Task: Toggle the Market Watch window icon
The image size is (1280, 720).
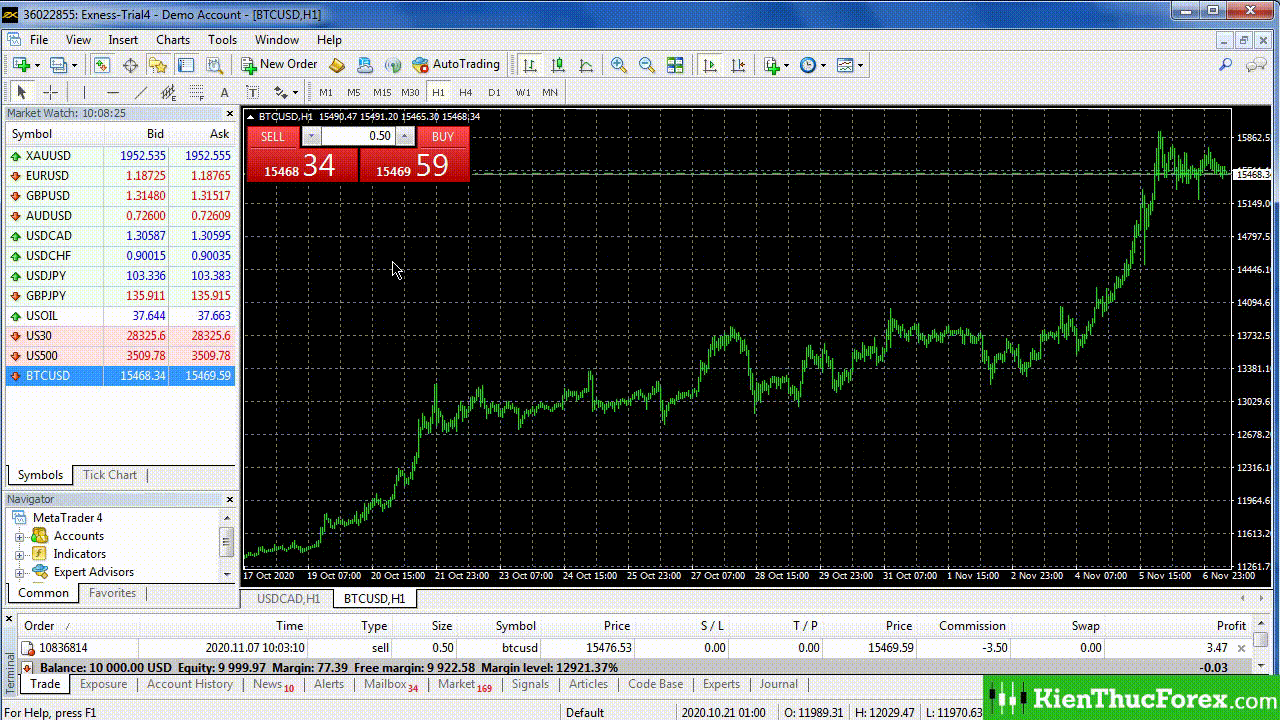Action: [x=102, y=65]
